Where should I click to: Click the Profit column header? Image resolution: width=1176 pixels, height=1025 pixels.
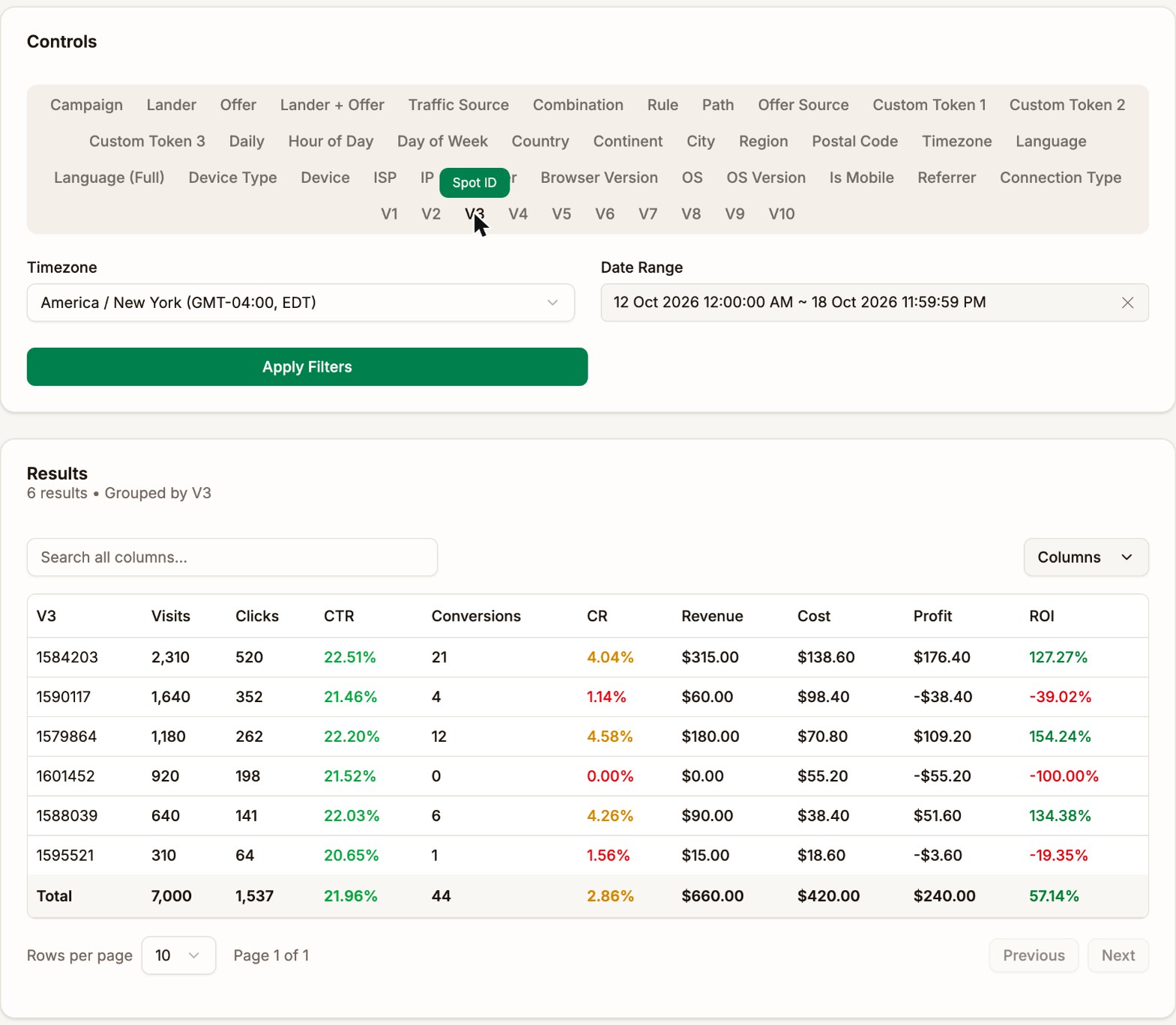pyautogui.click(x=932, y=616)
